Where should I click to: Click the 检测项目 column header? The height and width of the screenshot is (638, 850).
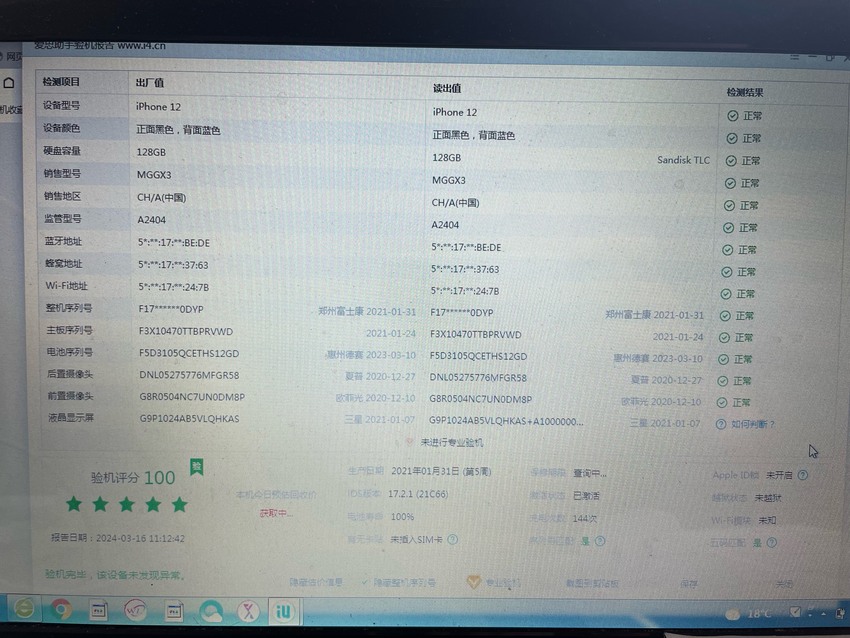click(x=61, y=82)
